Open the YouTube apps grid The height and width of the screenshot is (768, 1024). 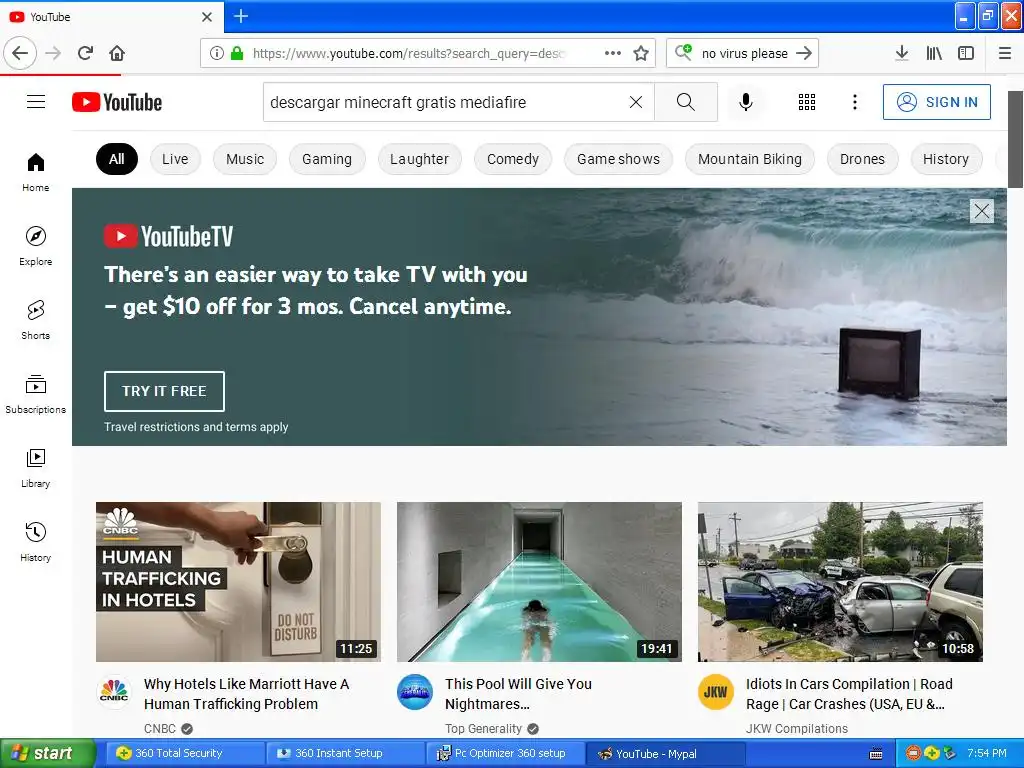[807, 102]
